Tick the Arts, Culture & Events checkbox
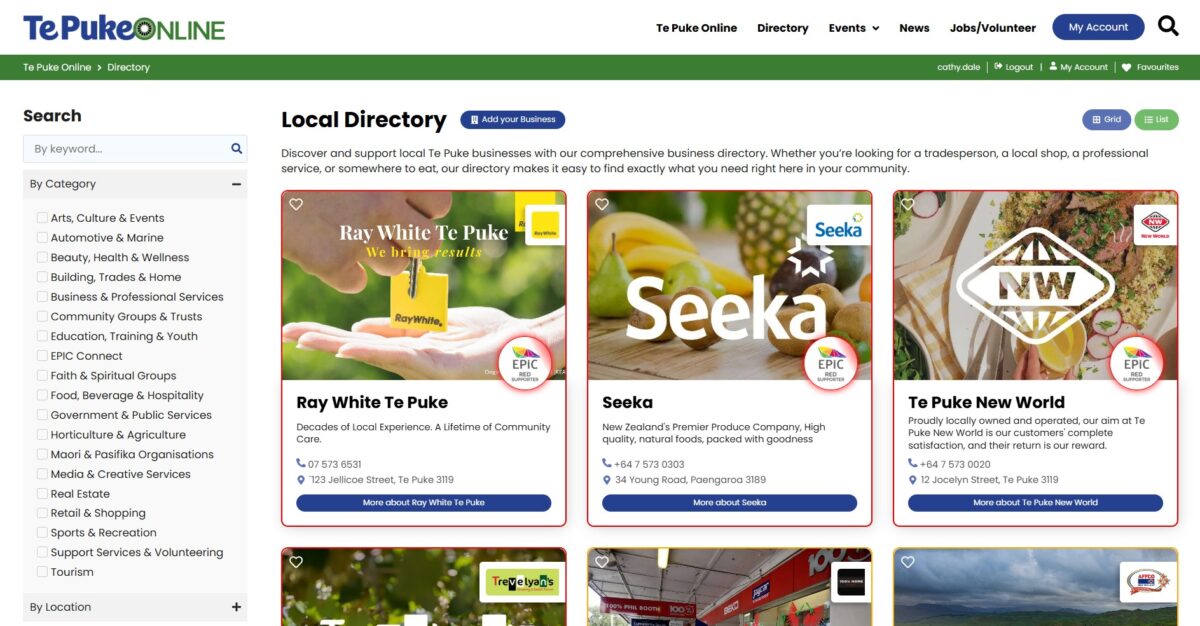Viewport: 1200px width, 626px height. 42,218
